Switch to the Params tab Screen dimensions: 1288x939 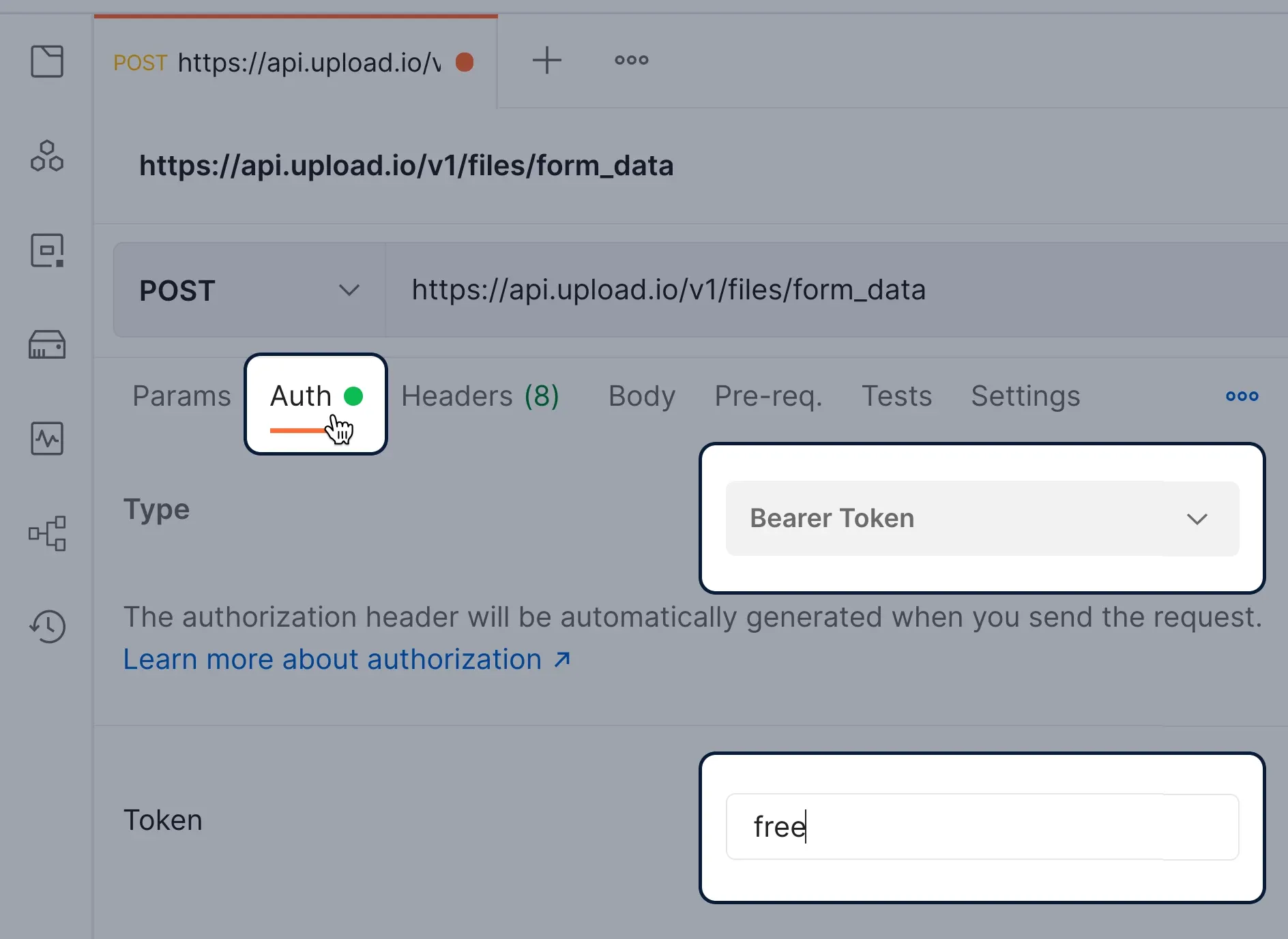point(181,396)
